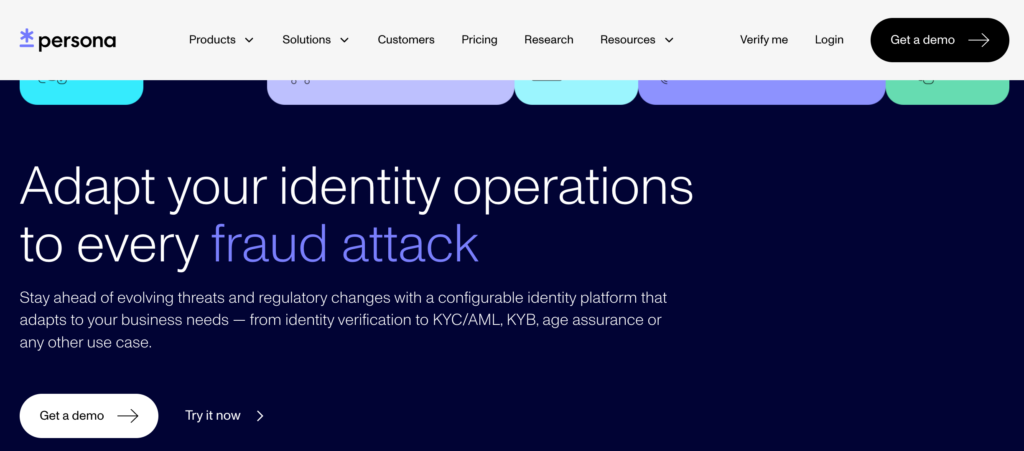Expand the Solutions dropdown chevron
1024x451 pixels.
pyautogui.click(x=344, y=40)
